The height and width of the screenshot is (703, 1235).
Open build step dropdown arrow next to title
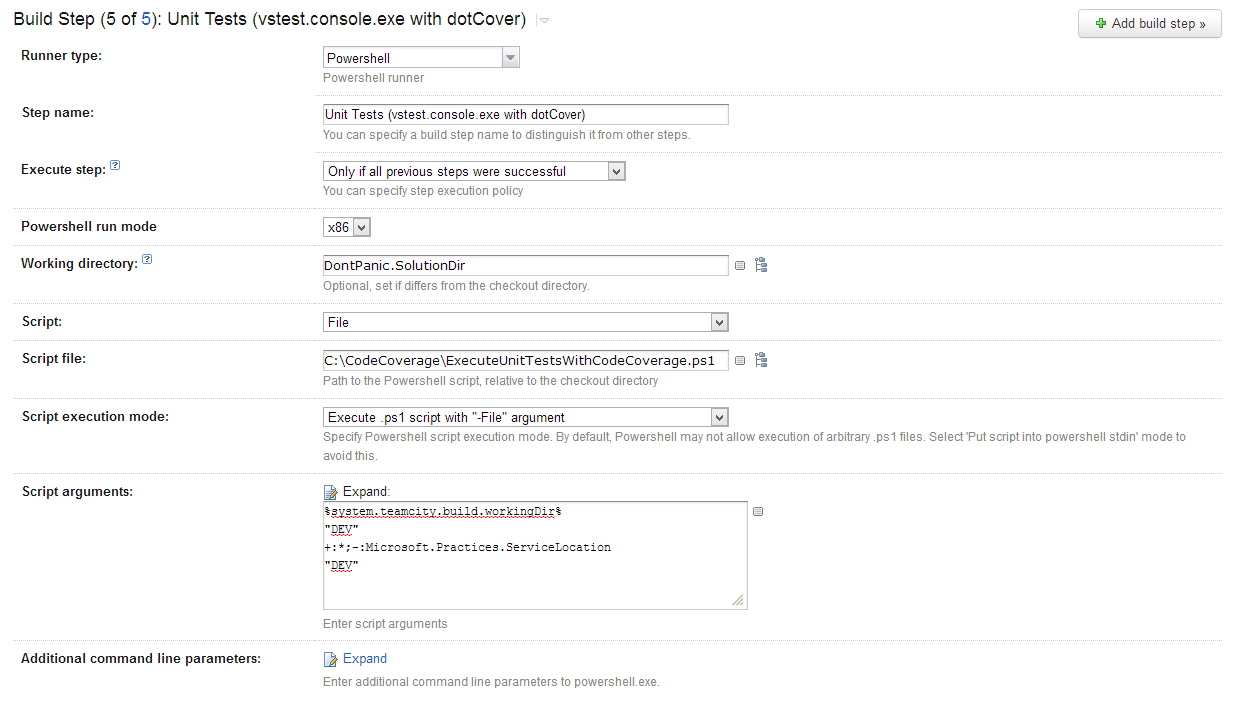pyautogui.click(x=544, y=21)
